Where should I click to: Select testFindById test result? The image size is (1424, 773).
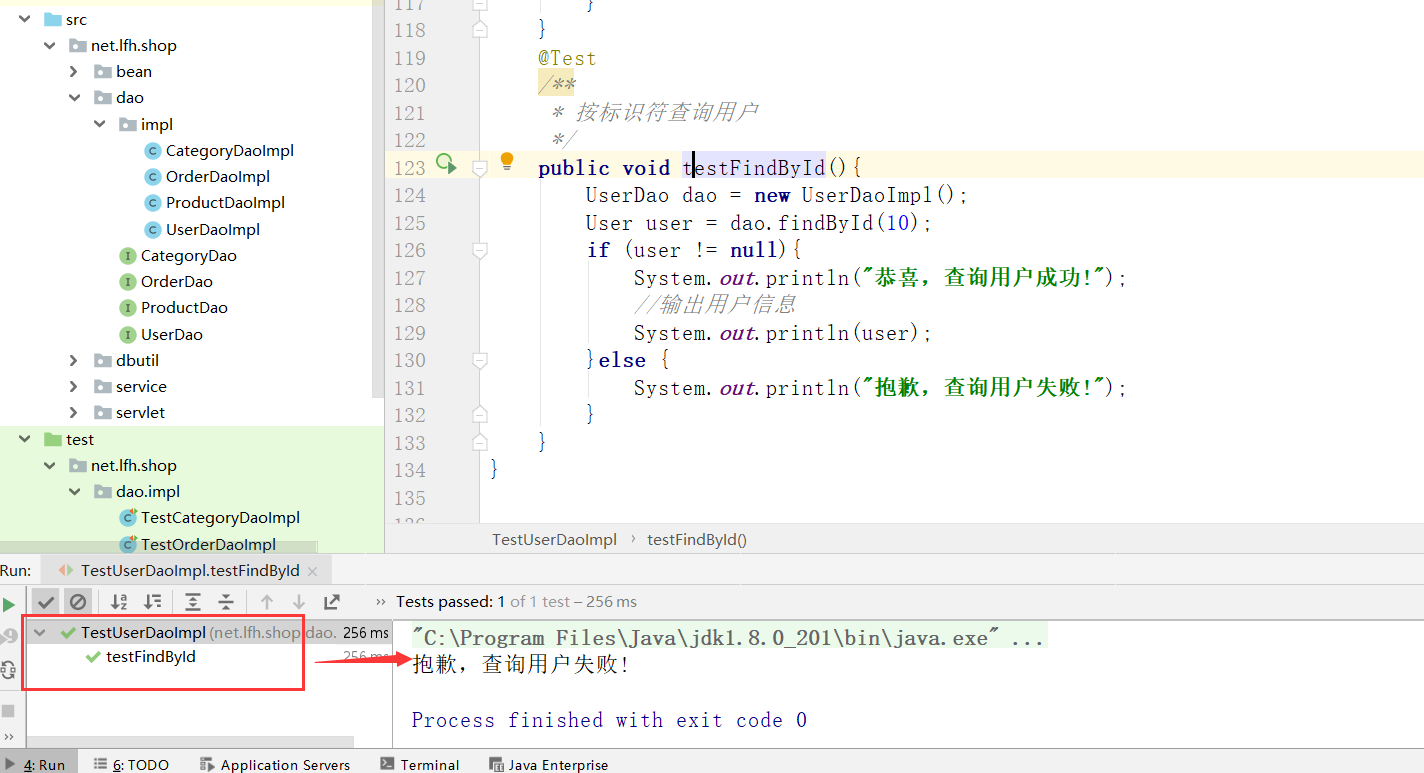pos(151,657)
